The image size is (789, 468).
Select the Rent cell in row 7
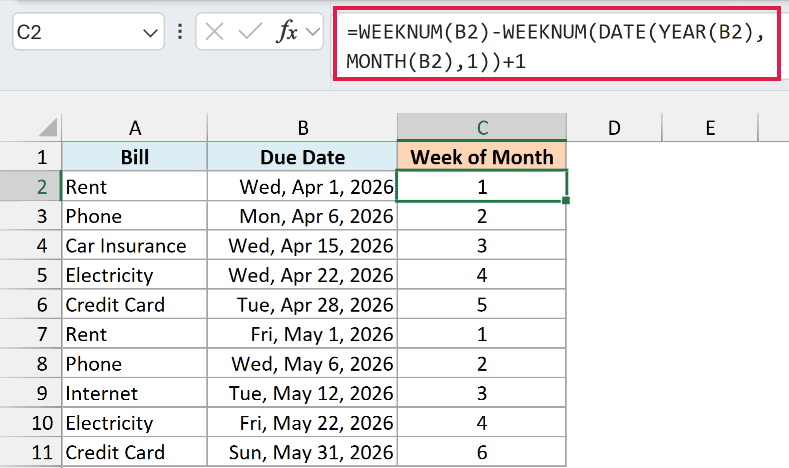pyautogui.click(x=134, y=334)
